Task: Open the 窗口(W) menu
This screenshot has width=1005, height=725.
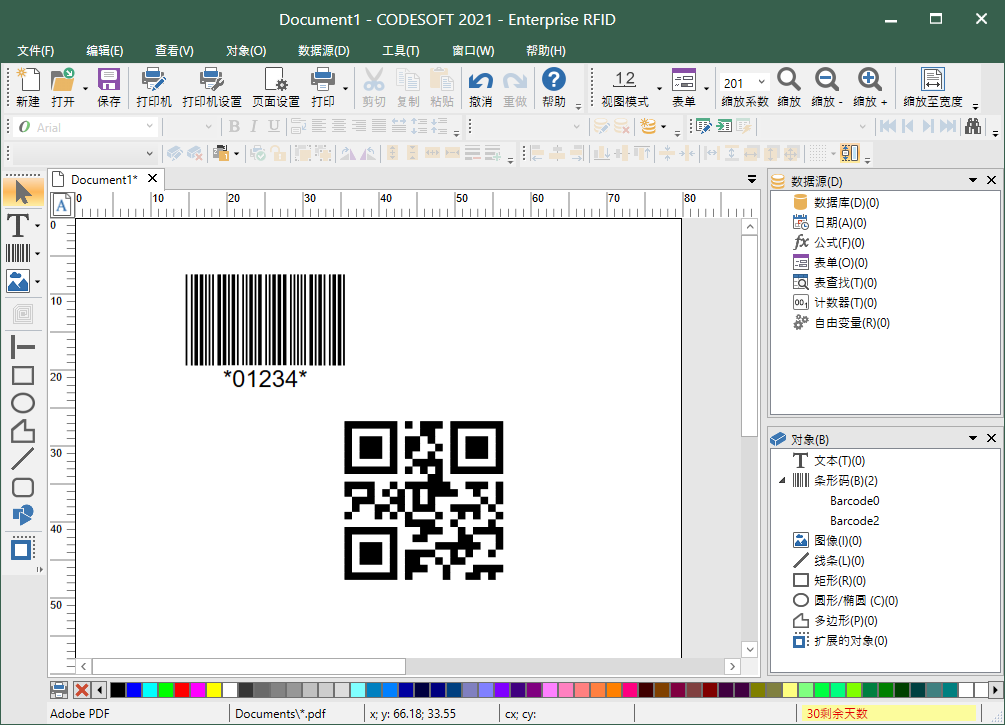Action: point(473,51)
